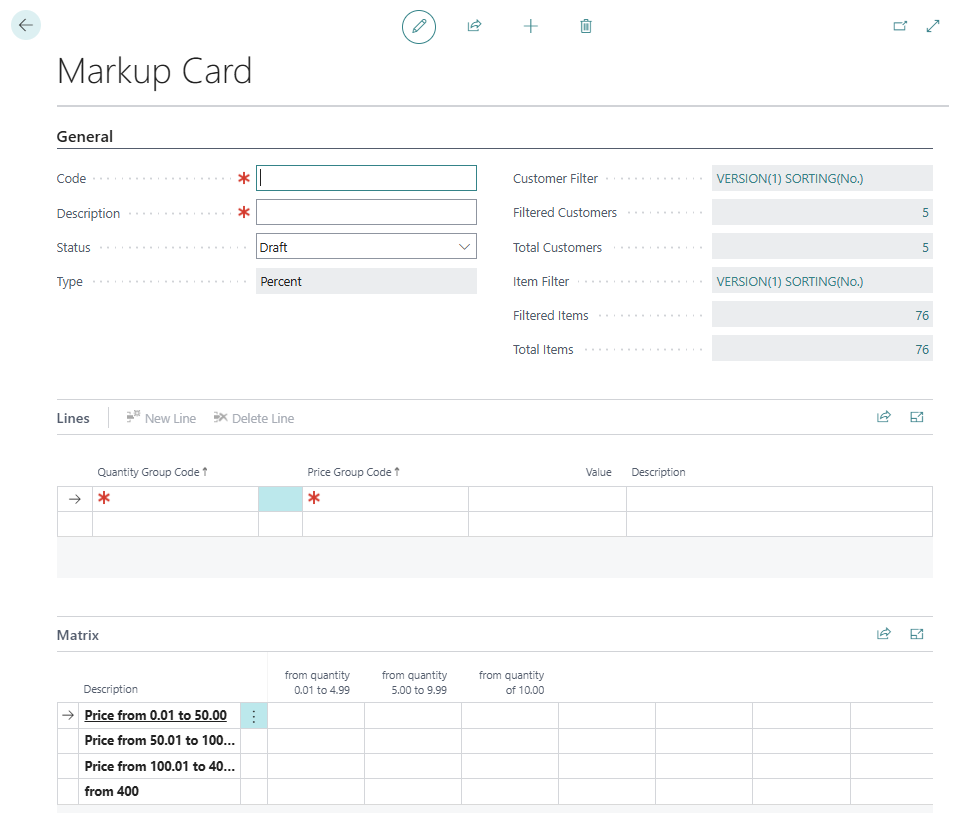975x813 pixels.
Task: Open the Status dropdown
Action: tap(366, 247)
